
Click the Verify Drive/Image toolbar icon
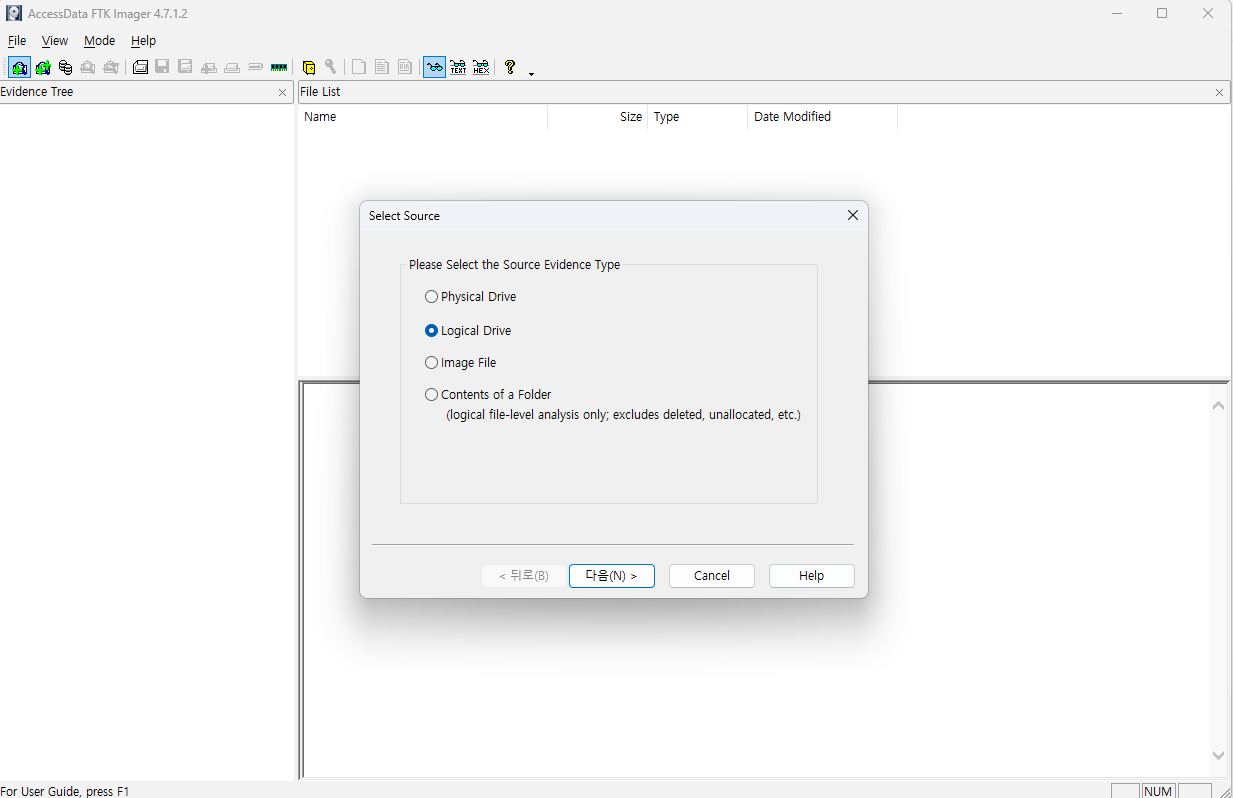pyautogui.click(x=254, y=67)
